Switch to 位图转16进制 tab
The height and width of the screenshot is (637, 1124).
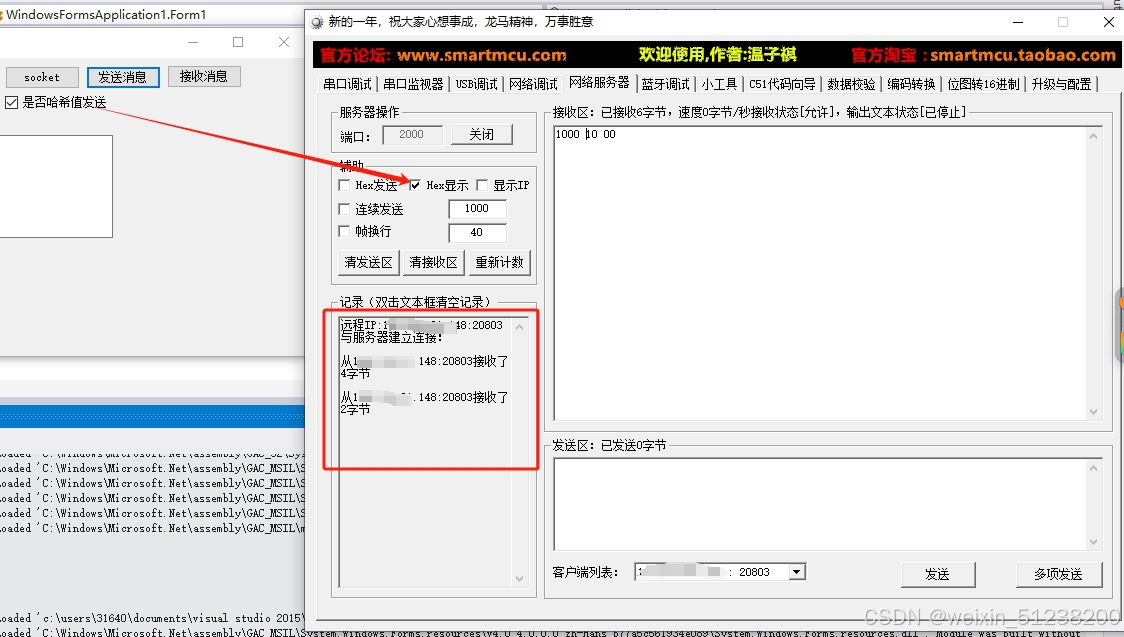984,85
